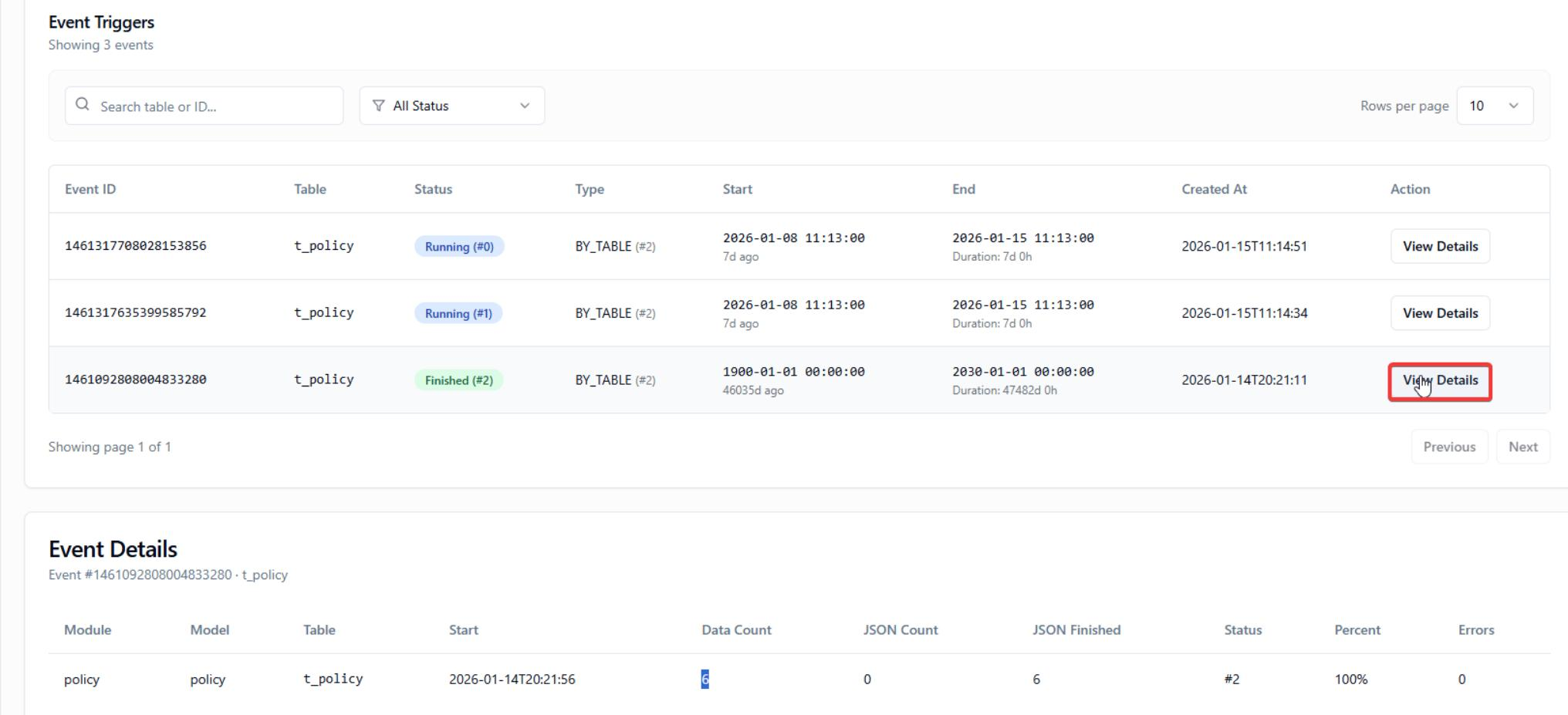Open the Rows per page dropdown

[1495, 106]
